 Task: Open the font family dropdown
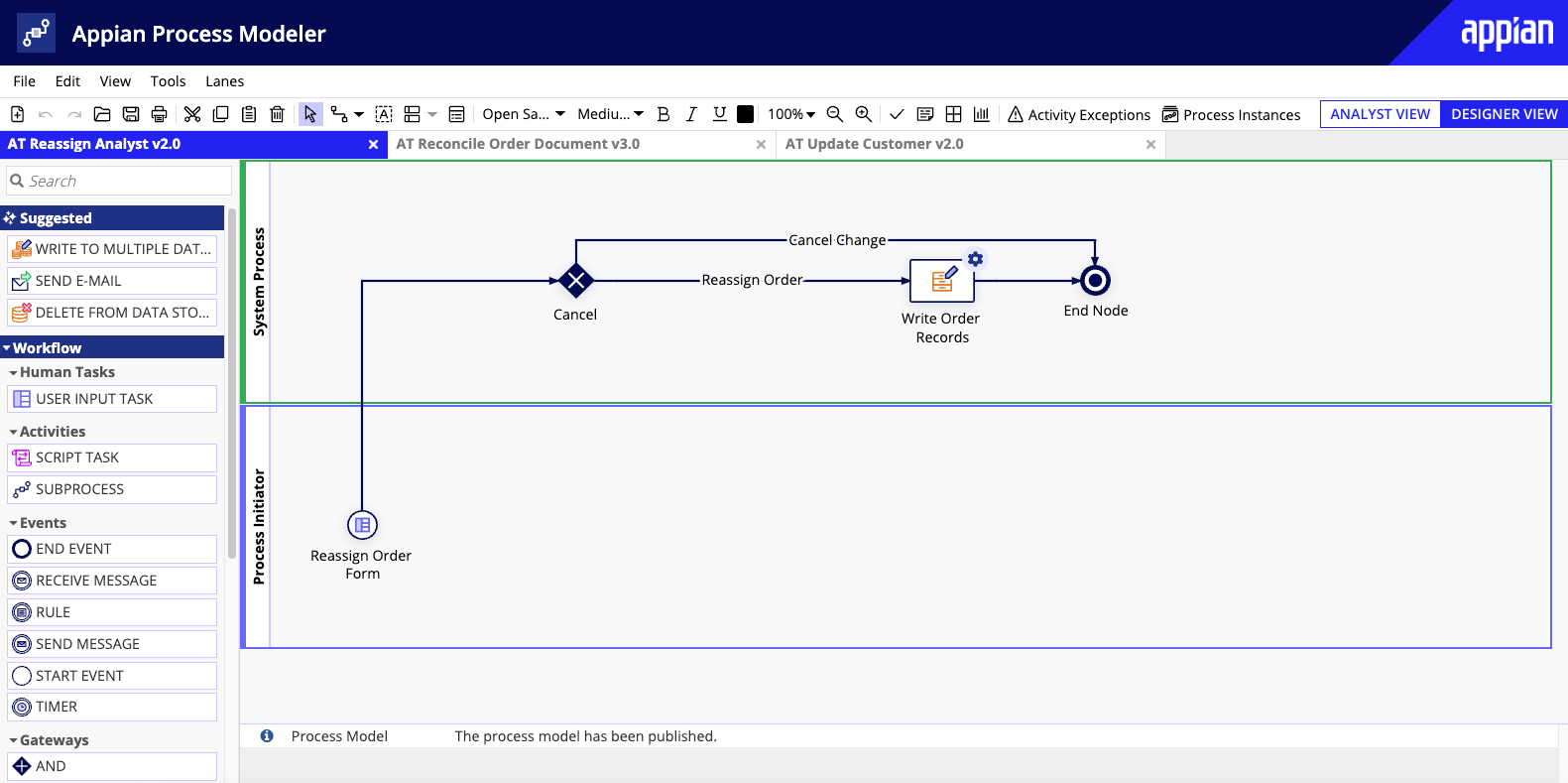(x=524, y=114)
